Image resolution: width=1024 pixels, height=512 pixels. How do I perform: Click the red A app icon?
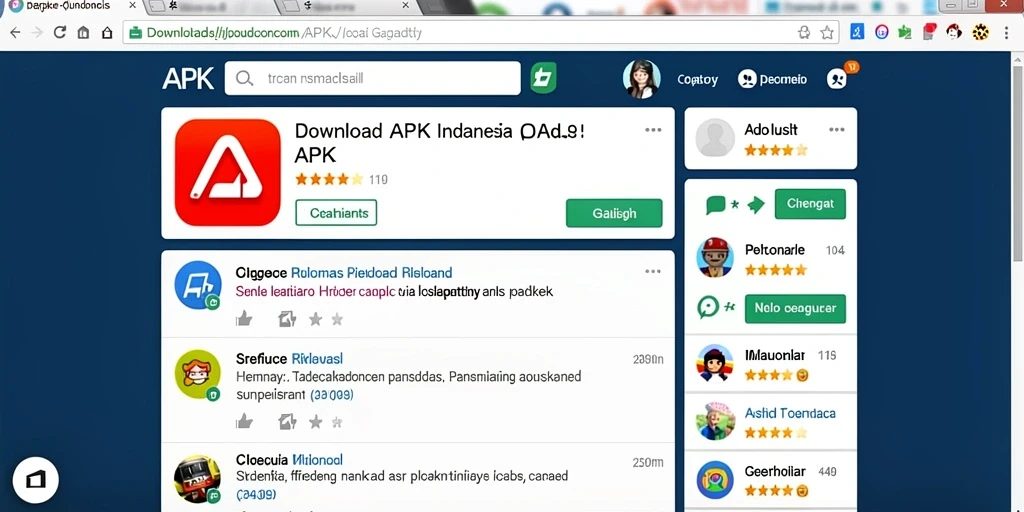228,172
